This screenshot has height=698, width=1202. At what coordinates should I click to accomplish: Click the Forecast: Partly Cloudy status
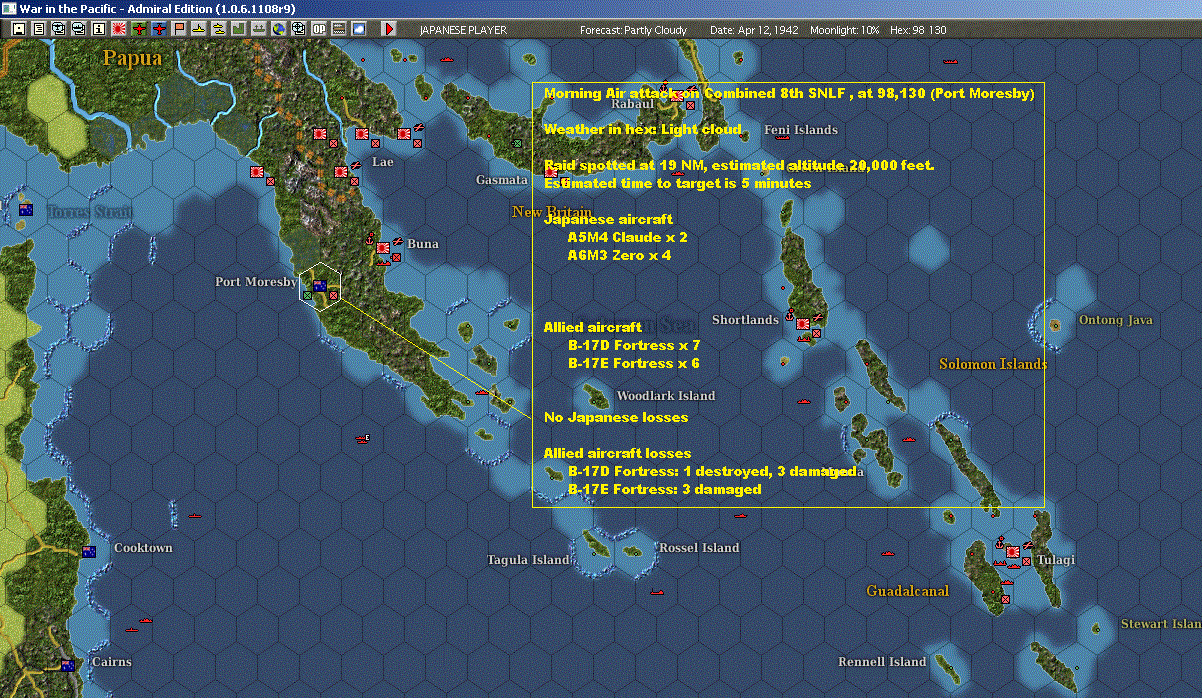tap(634, 30)
